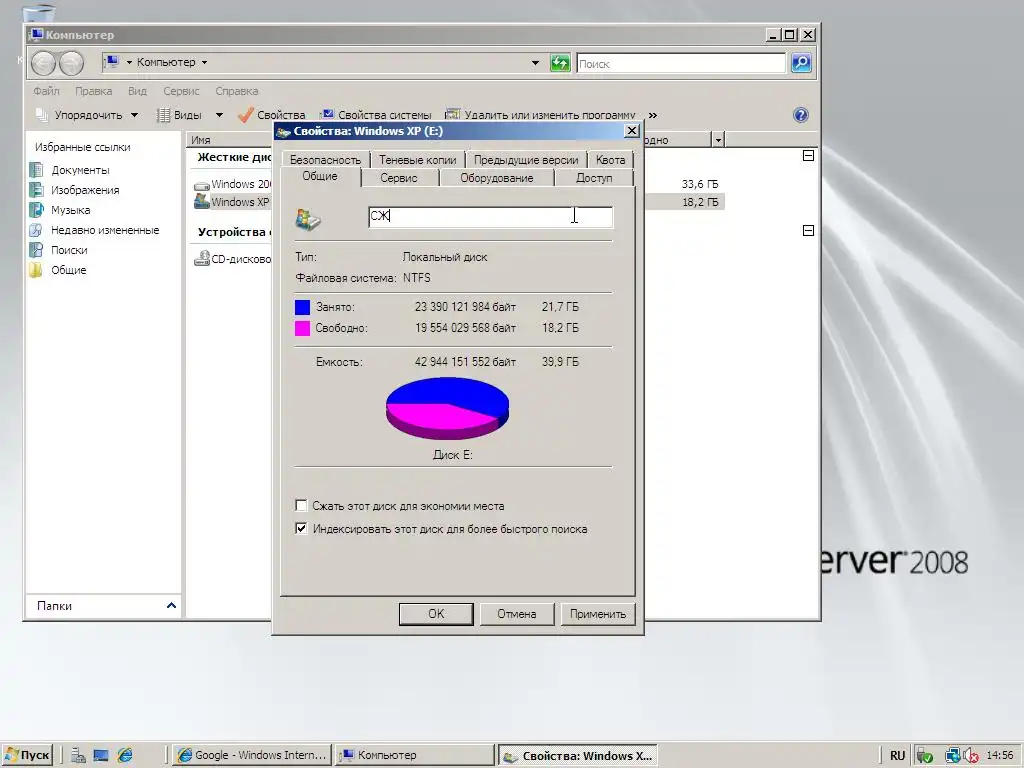Click the Свойства checkmark toolbar icon
The width and height of the screenshot is (1024, 768).
pyautogui.click(x=246, y=115)
